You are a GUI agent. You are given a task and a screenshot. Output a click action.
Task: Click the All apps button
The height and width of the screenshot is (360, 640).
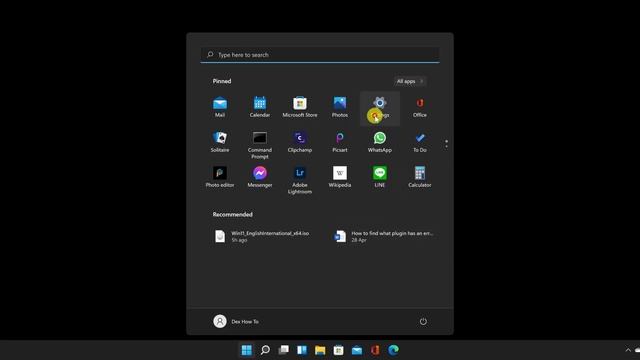pos(410,81)
